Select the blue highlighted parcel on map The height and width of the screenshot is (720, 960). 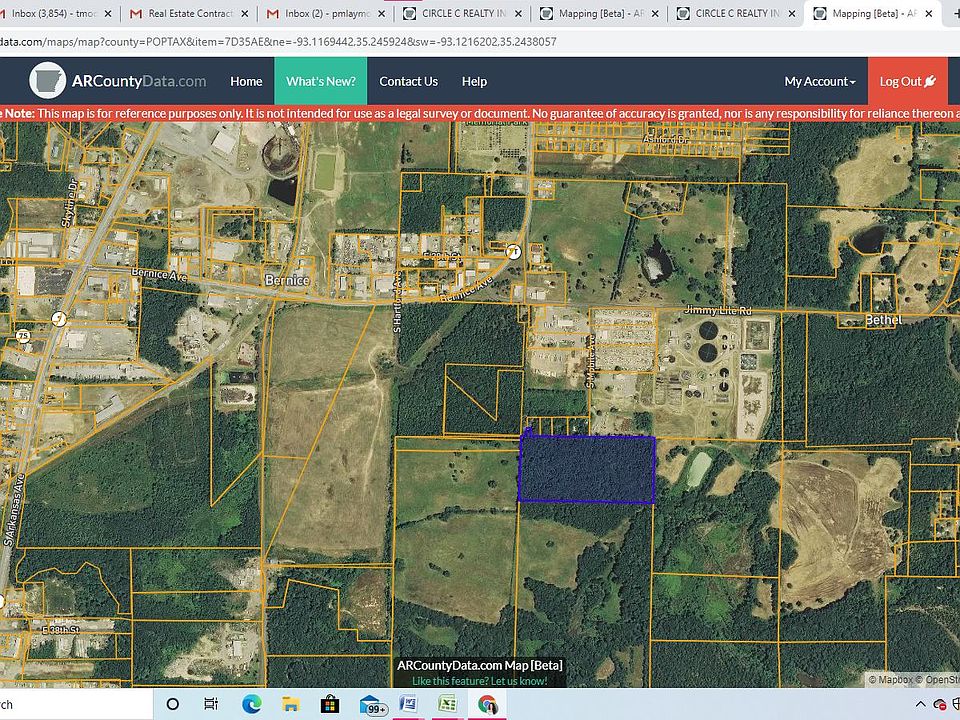(587, 469)
